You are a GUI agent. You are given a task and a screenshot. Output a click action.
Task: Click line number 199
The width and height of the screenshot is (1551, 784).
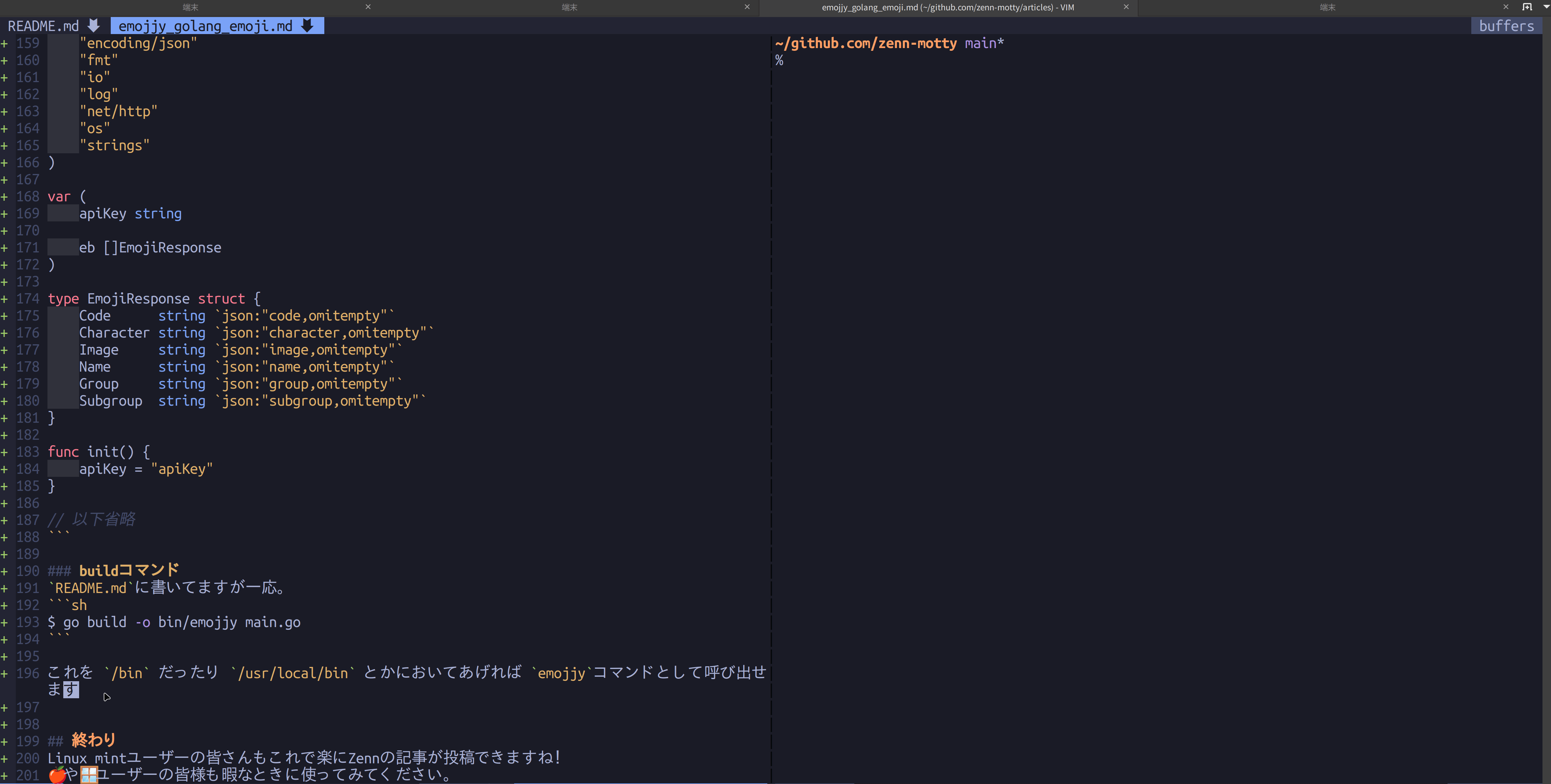28,741
